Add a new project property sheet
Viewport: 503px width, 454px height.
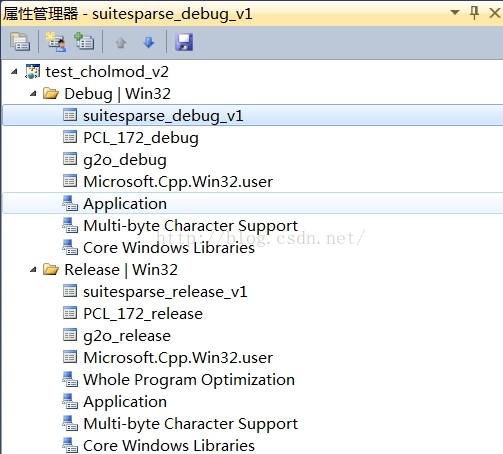(x=56, y=42)
